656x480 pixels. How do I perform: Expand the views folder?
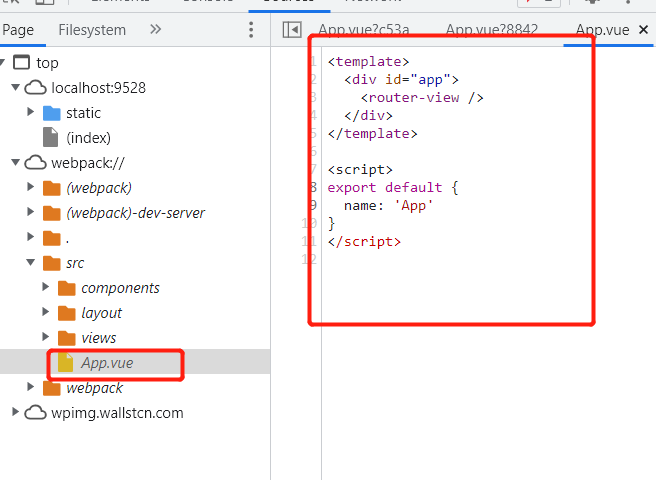(46, 337)
